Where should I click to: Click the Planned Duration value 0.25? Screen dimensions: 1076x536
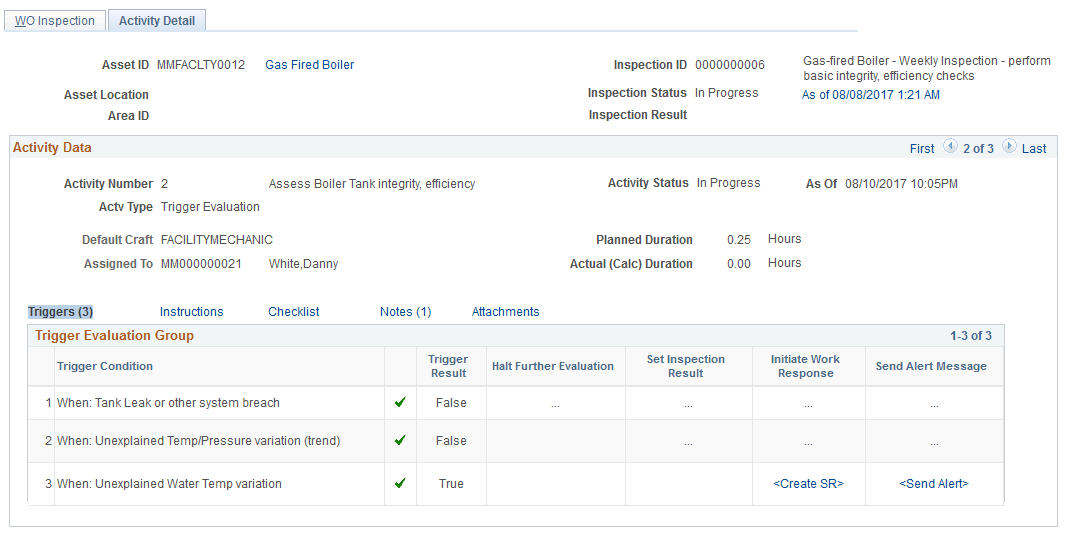(739, 240)
